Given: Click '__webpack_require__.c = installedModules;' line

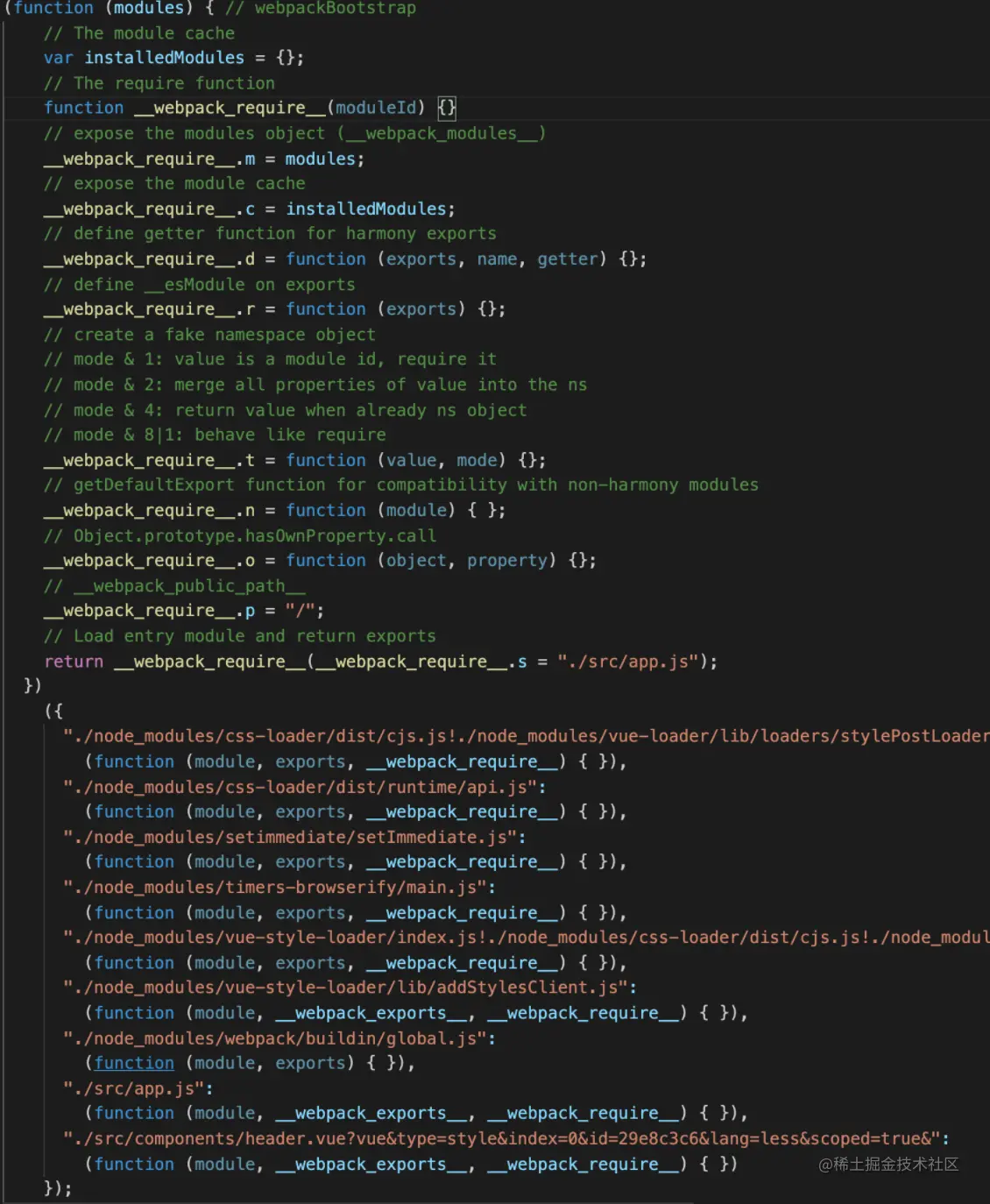Looking at the screenshot, I should pyautogui.click(x=250, y=209).
